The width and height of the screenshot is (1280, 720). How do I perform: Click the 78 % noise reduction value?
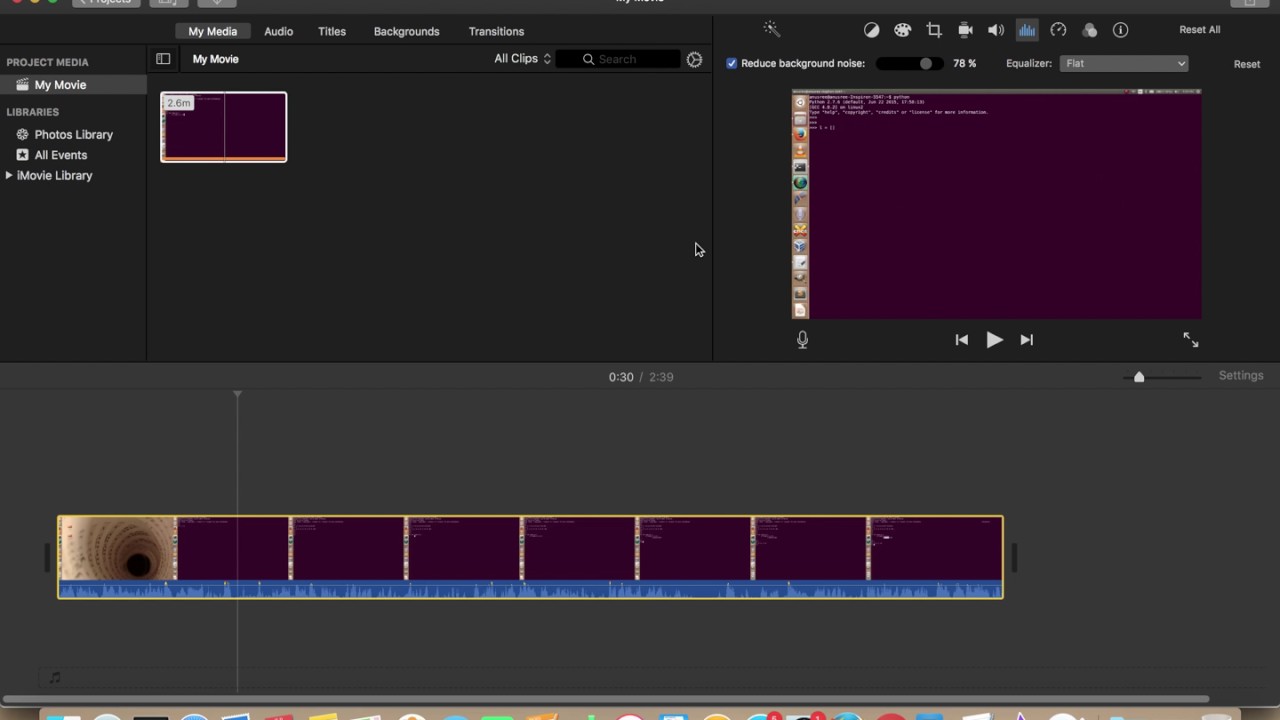coord(964,63)
